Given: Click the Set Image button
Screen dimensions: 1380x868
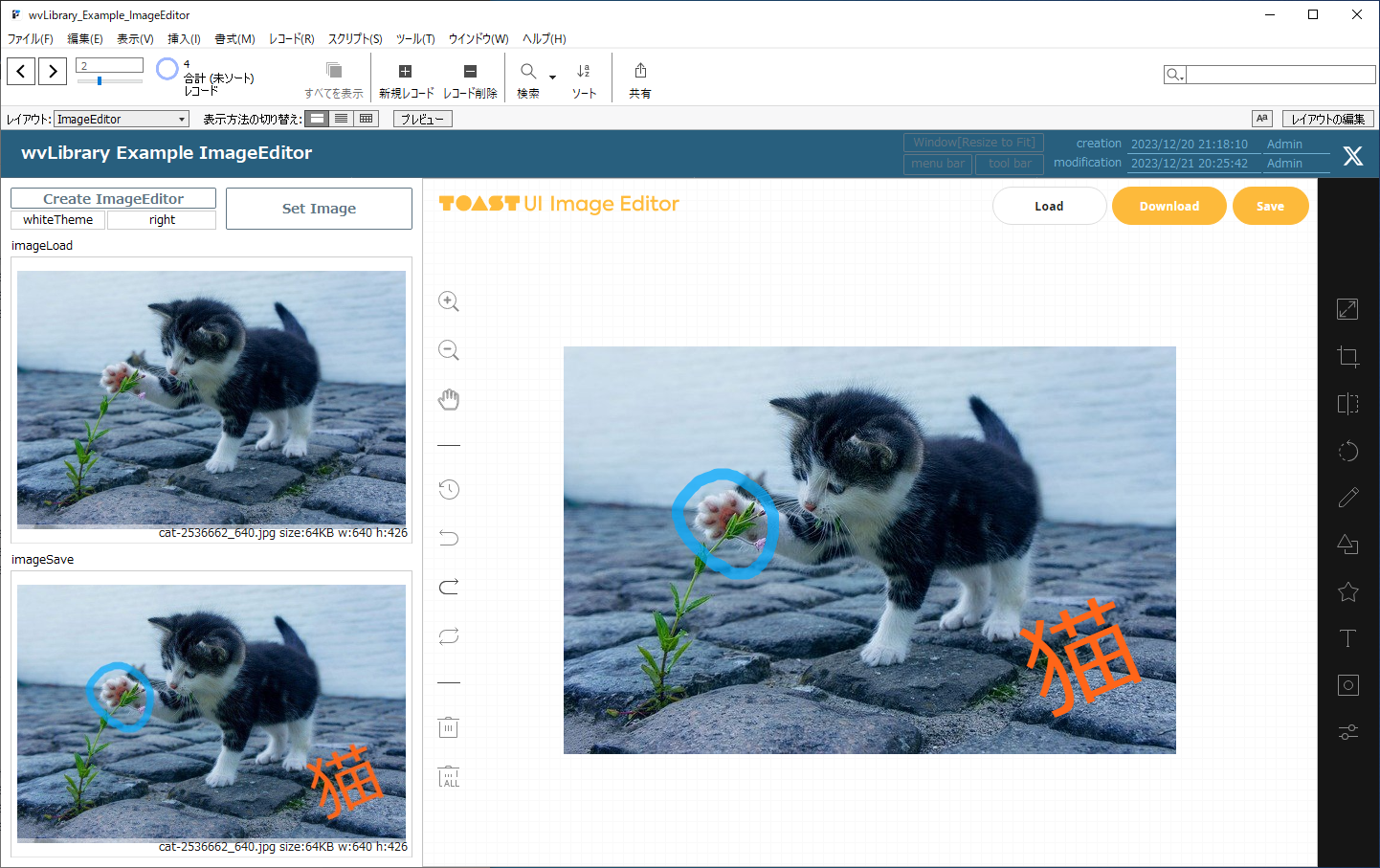Looking at the screenshot, I should 319,209.
